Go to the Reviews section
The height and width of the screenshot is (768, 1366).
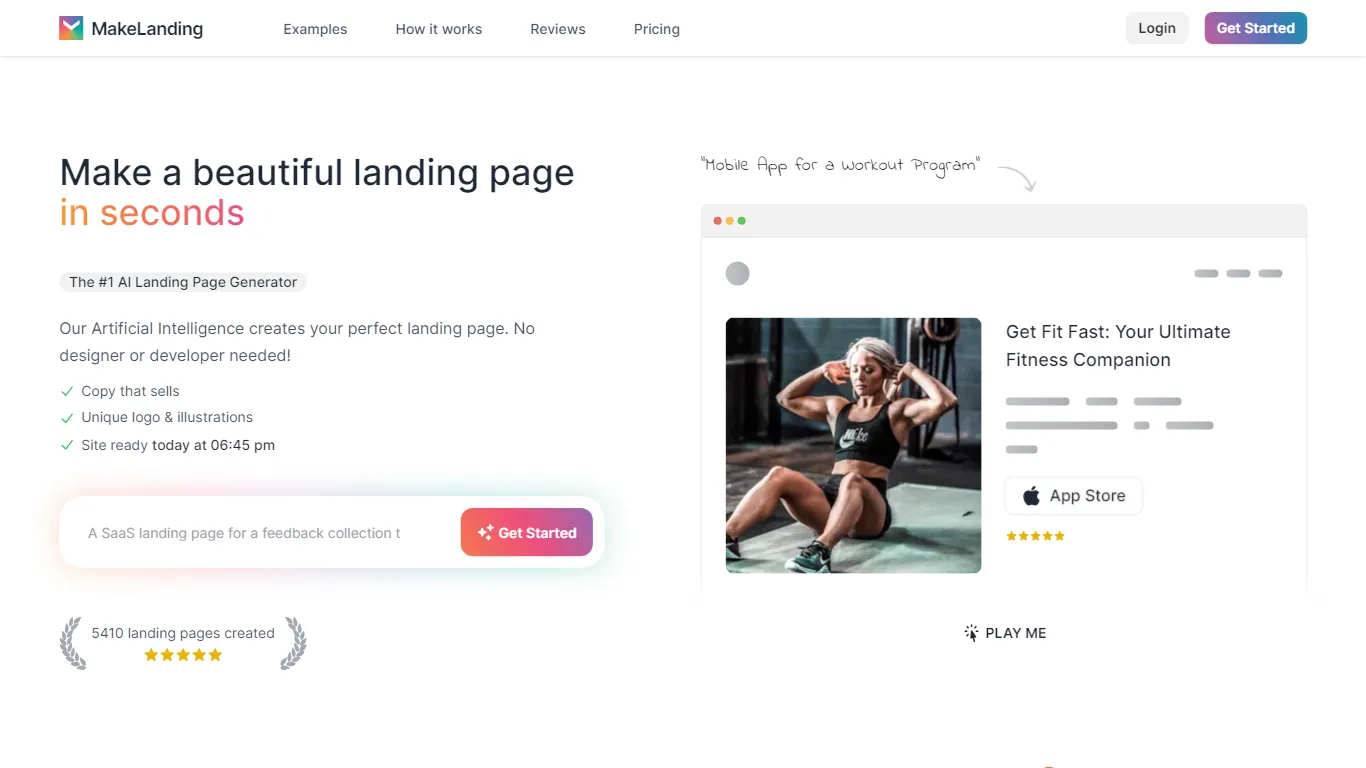point(558,29)
